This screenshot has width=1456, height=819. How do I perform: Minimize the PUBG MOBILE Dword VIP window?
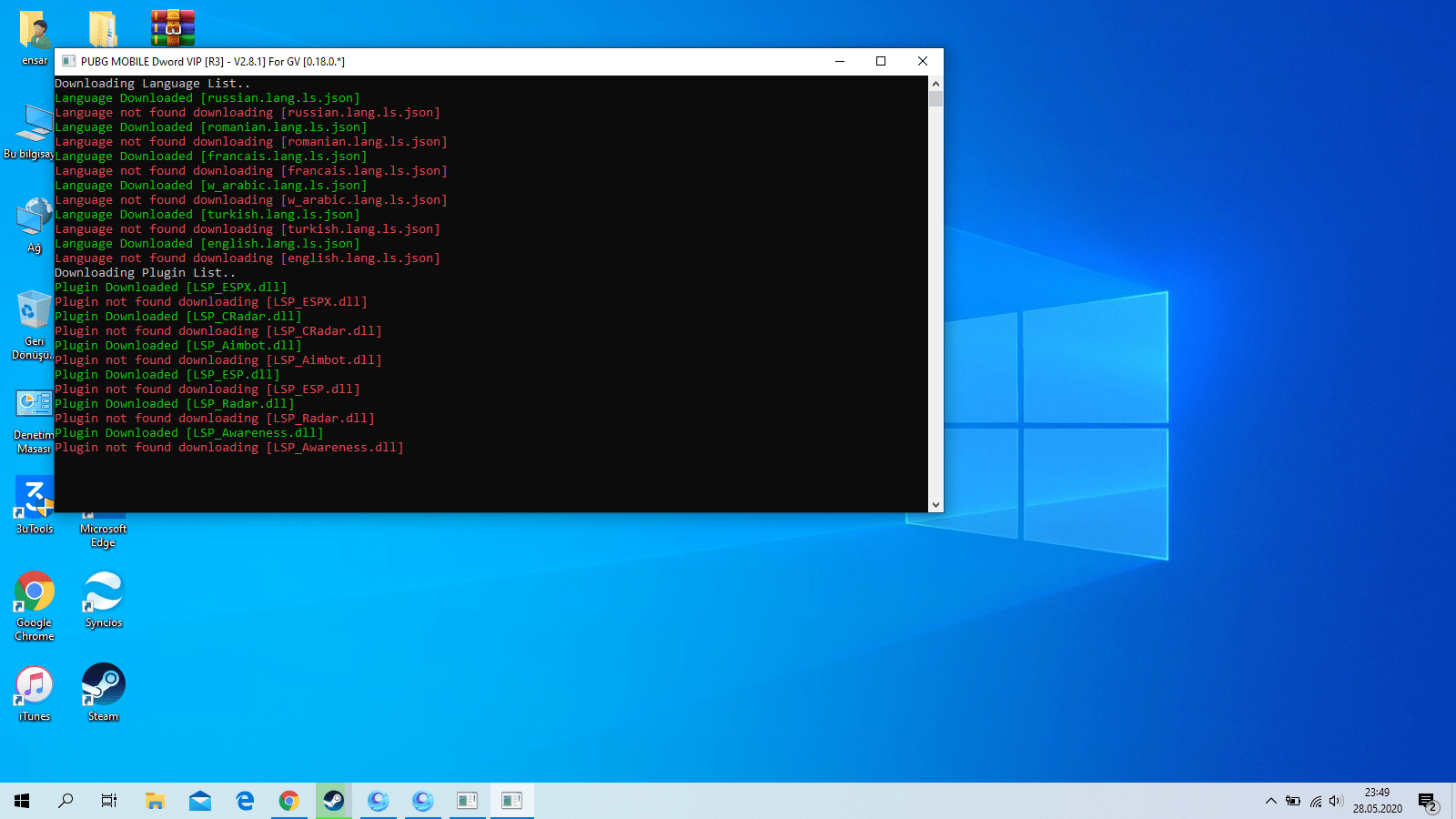pyautogui.click(x=840, y=61)
